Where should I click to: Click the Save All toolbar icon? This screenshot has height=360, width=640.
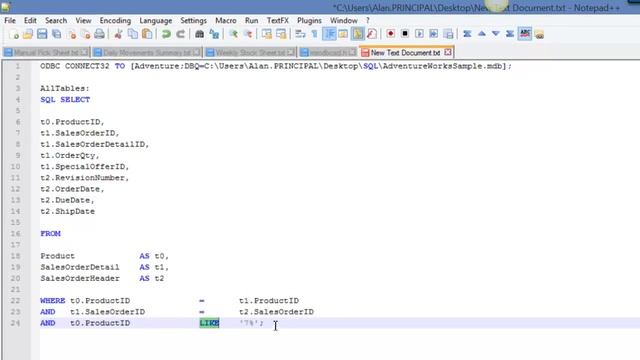click(57, 34)
